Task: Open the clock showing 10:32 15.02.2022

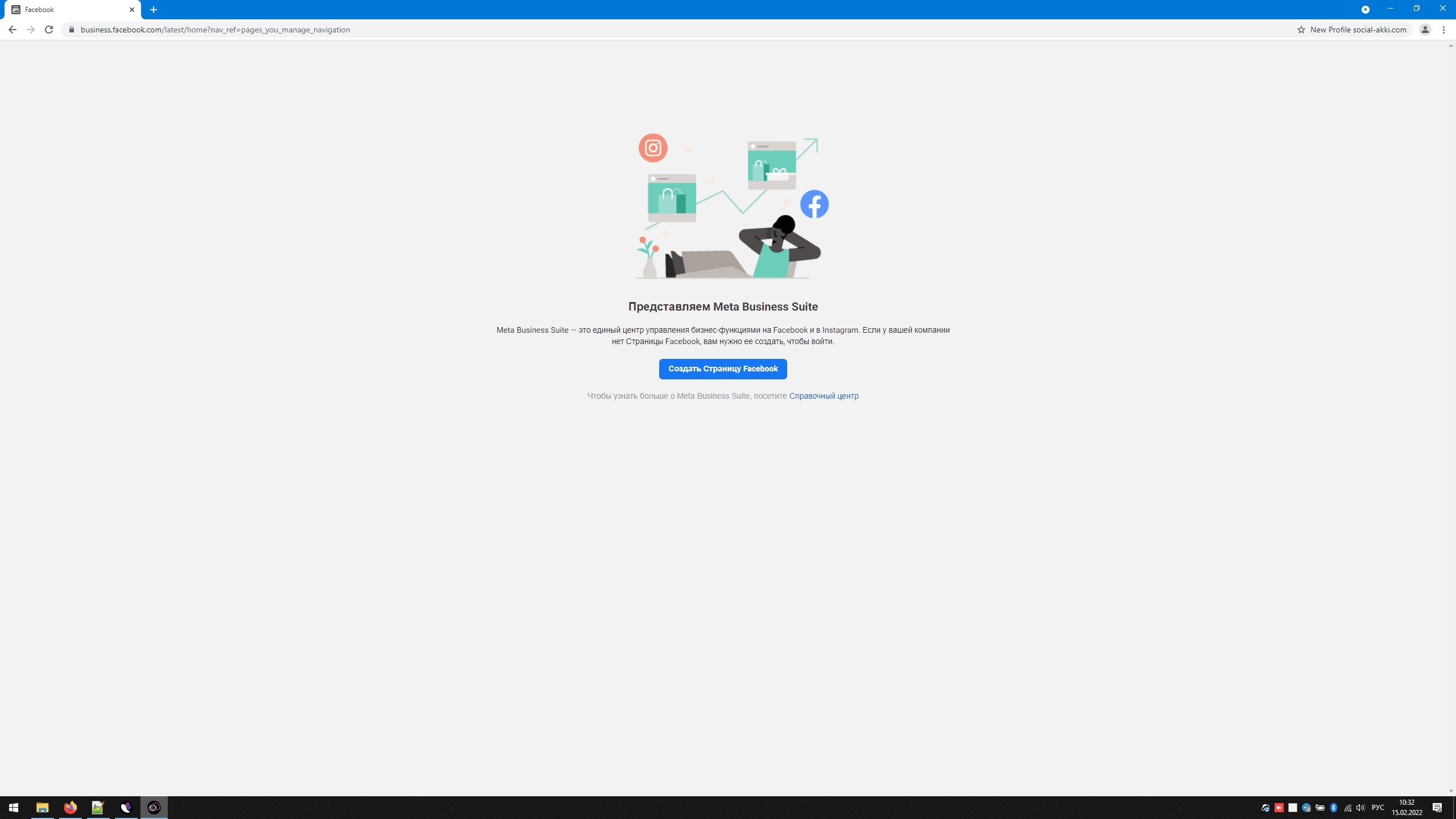Action: tap(1407, 808)
